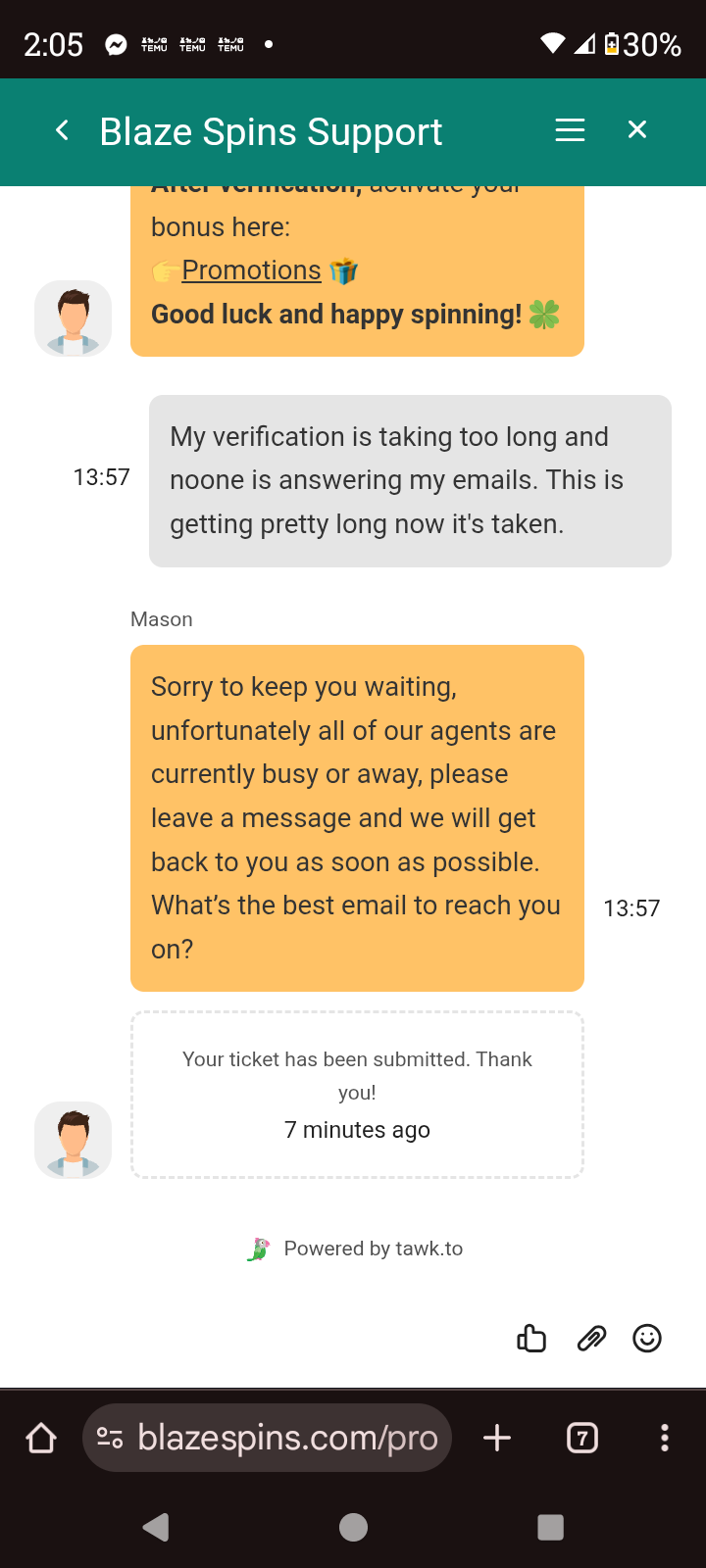Tap the thumbs up rating icon
706x1568 pixels.
click(x=531, y=1338)
